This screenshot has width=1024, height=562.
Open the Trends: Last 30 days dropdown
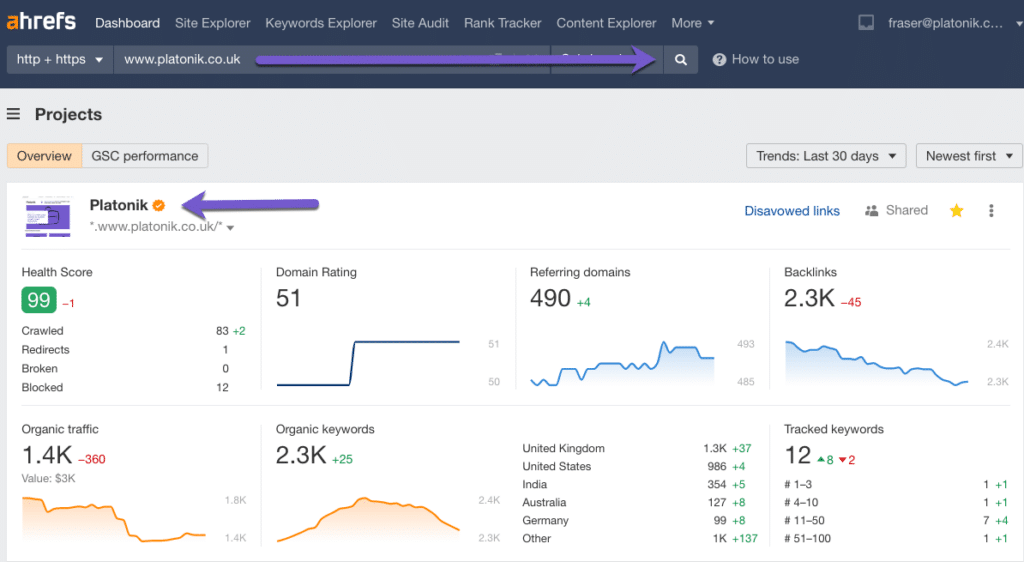[825, 156]
